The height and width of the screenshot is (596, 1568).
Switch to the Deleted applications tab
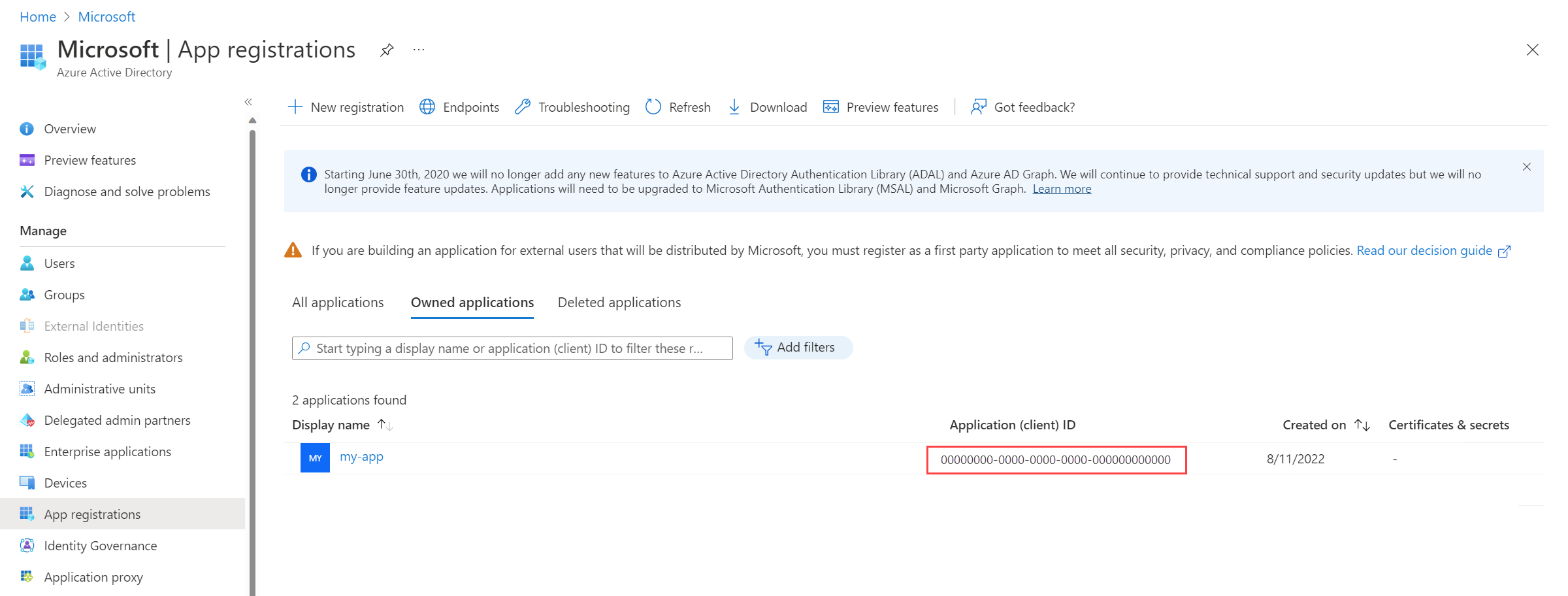coord(619,303)
